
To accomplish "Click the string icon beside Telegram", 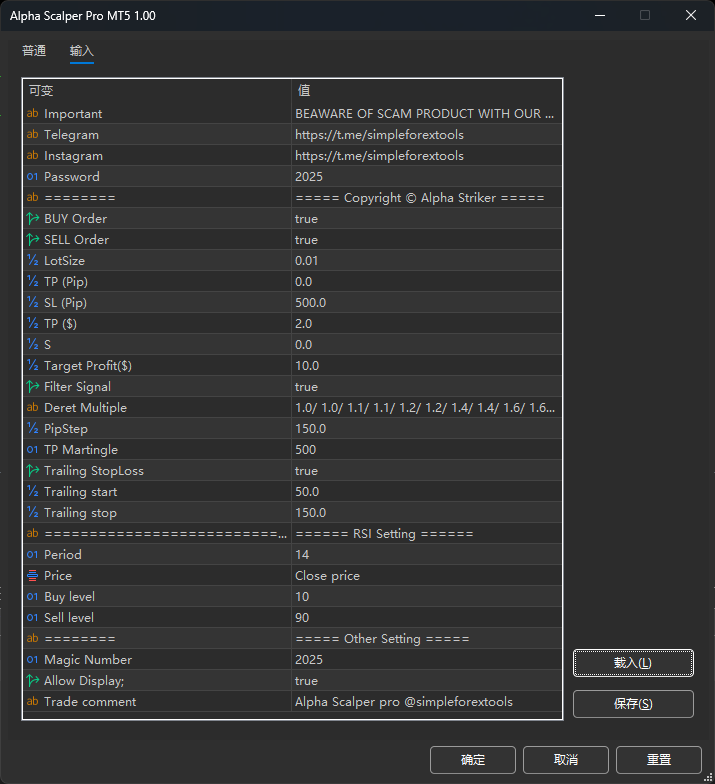I will point(32,135).
